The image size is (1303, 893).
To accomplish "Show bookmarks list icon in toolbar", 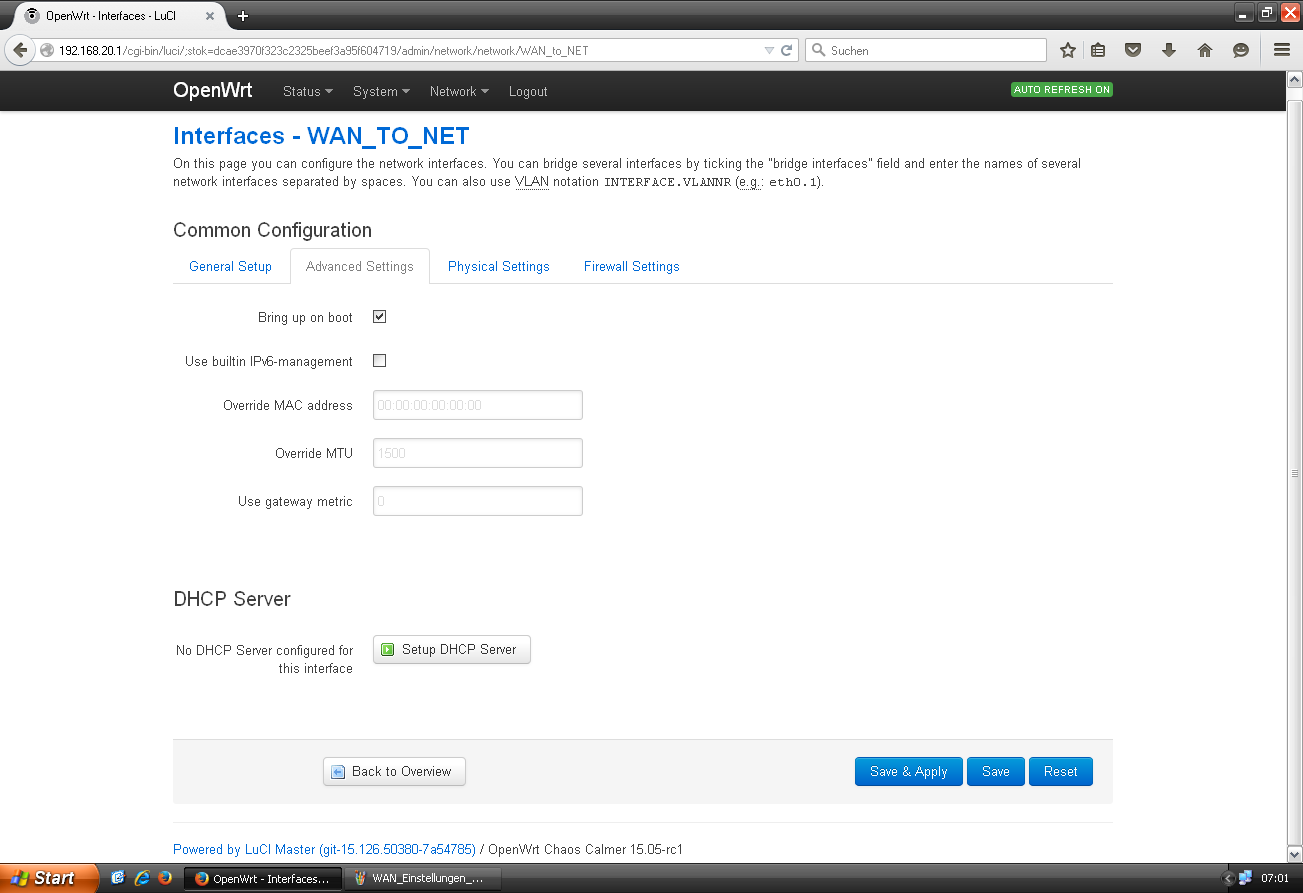I will point(1098,50).
